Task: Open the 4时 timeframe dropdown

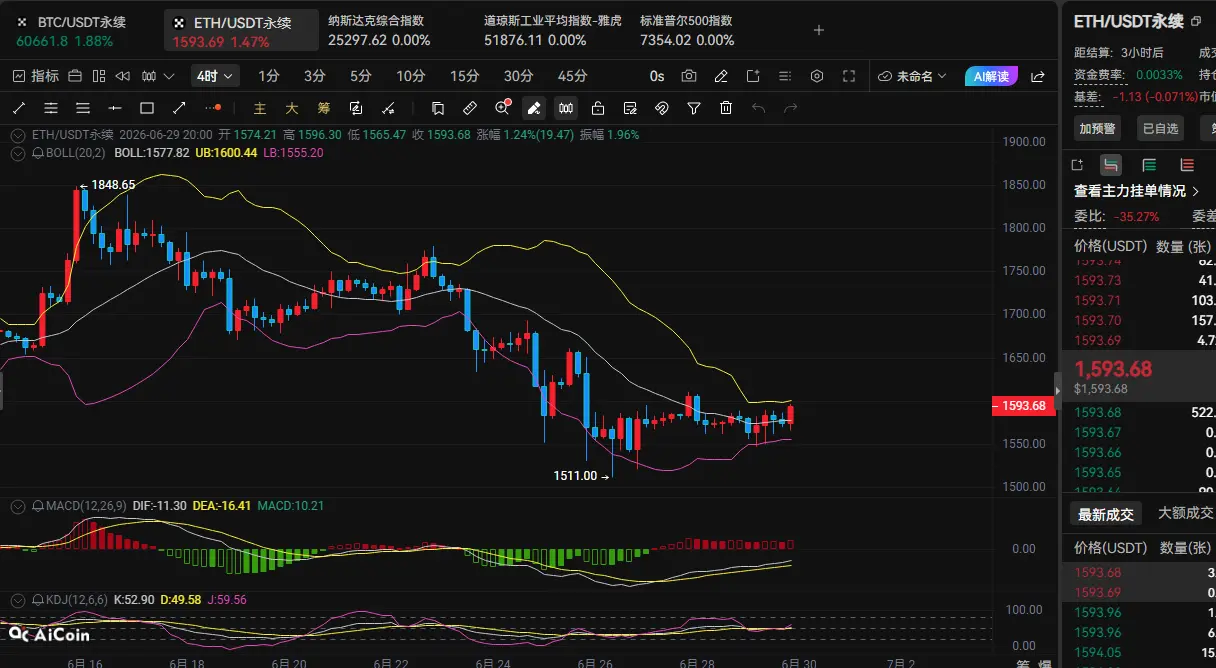Action: (215, 76)
